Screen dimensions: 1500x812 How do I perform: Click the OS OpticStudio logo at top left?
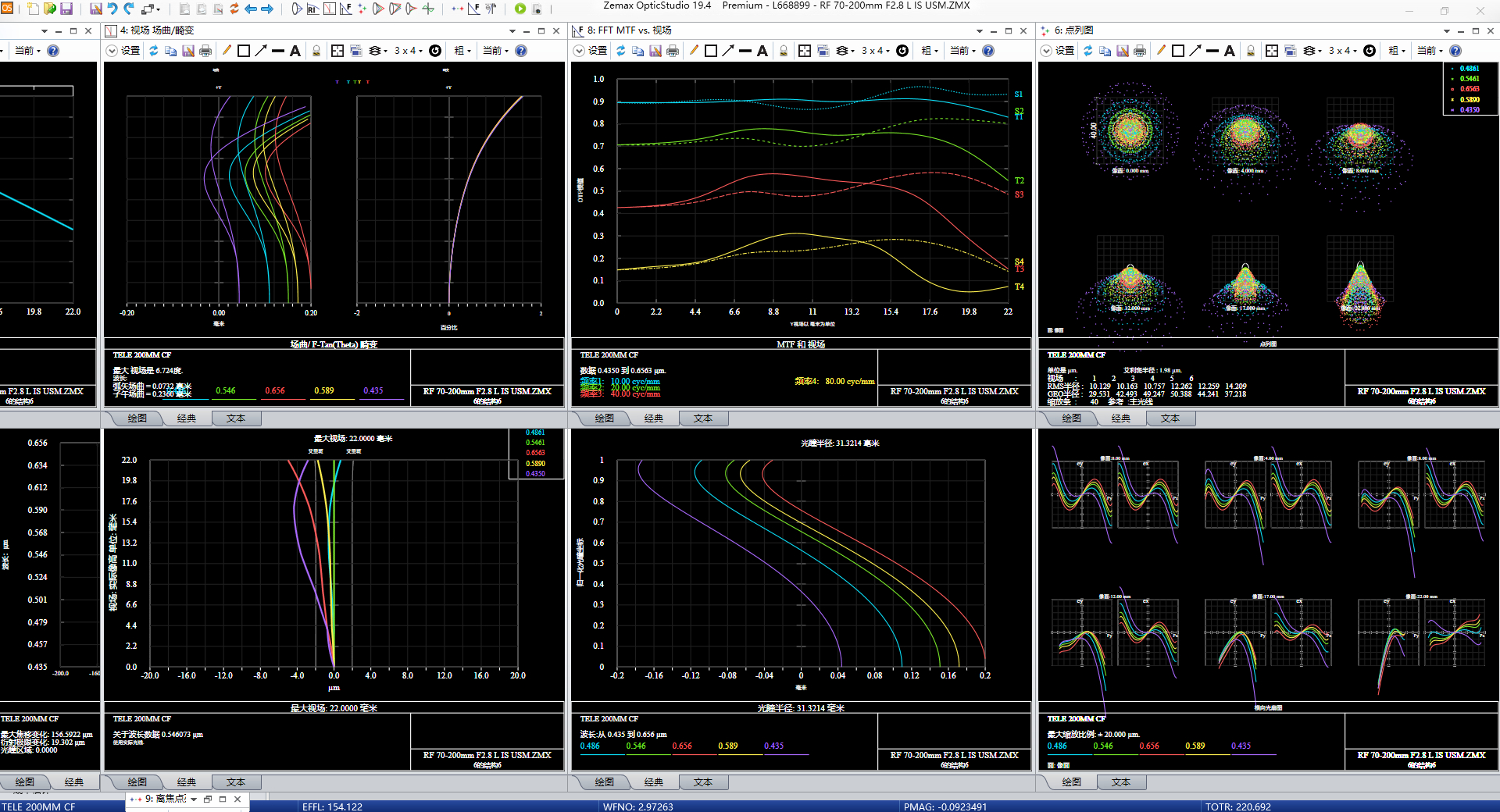pyautogui.click(x=6, y=8)
